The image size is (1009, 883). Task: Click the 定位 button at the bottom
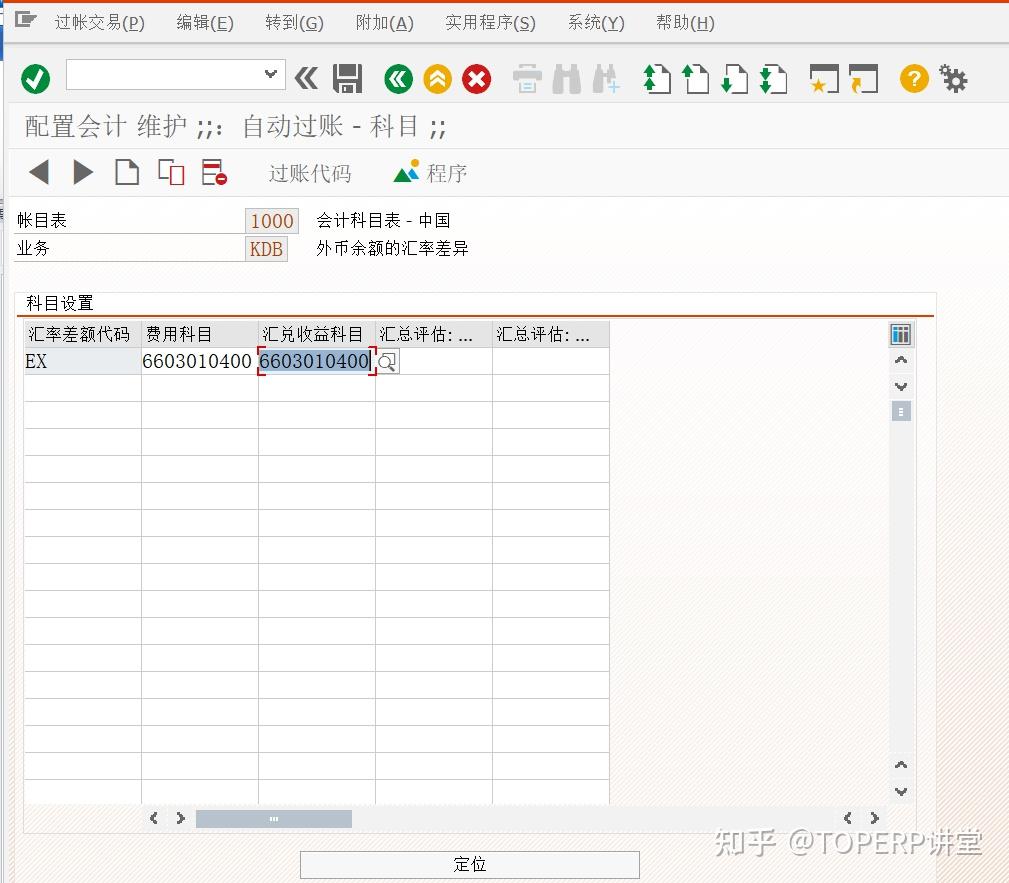tap(469, 863)
